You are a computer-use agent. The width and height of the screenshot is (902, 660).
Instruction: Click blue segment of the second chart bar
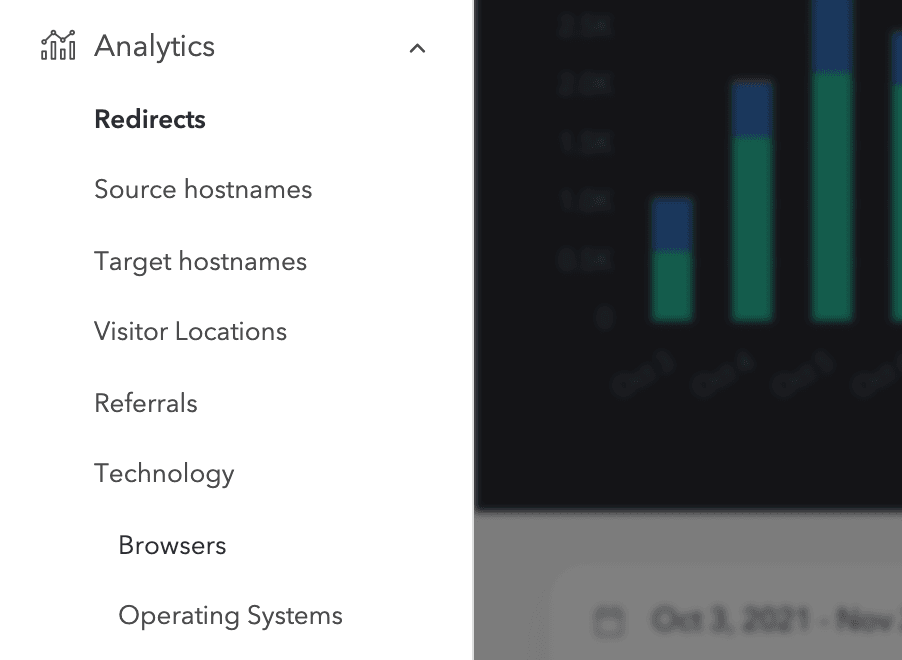click(x=752, y=110)
